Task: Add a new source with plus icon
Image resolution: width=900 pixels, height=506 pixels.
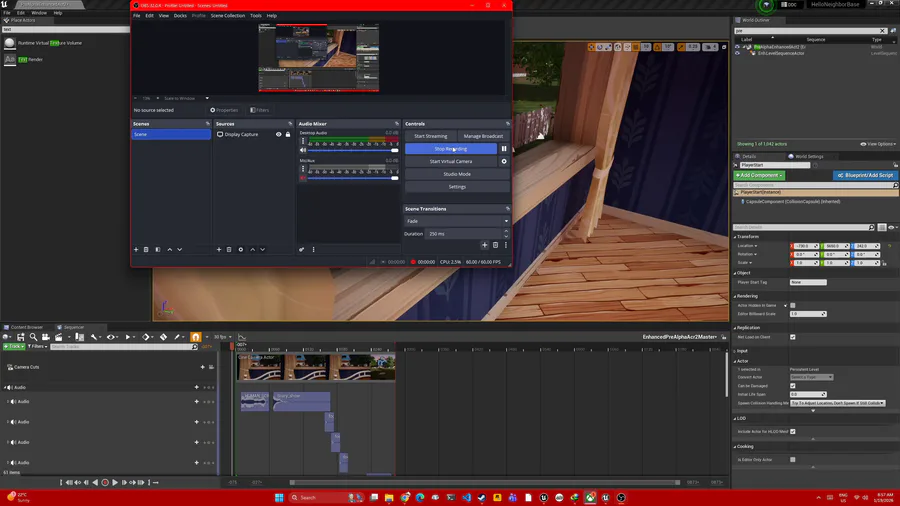Action: (x=219, y=249)
